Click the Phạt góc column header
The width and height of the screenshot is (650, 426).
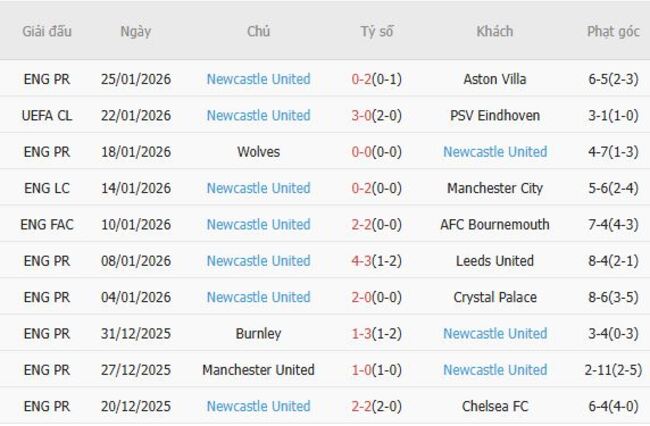613,31
